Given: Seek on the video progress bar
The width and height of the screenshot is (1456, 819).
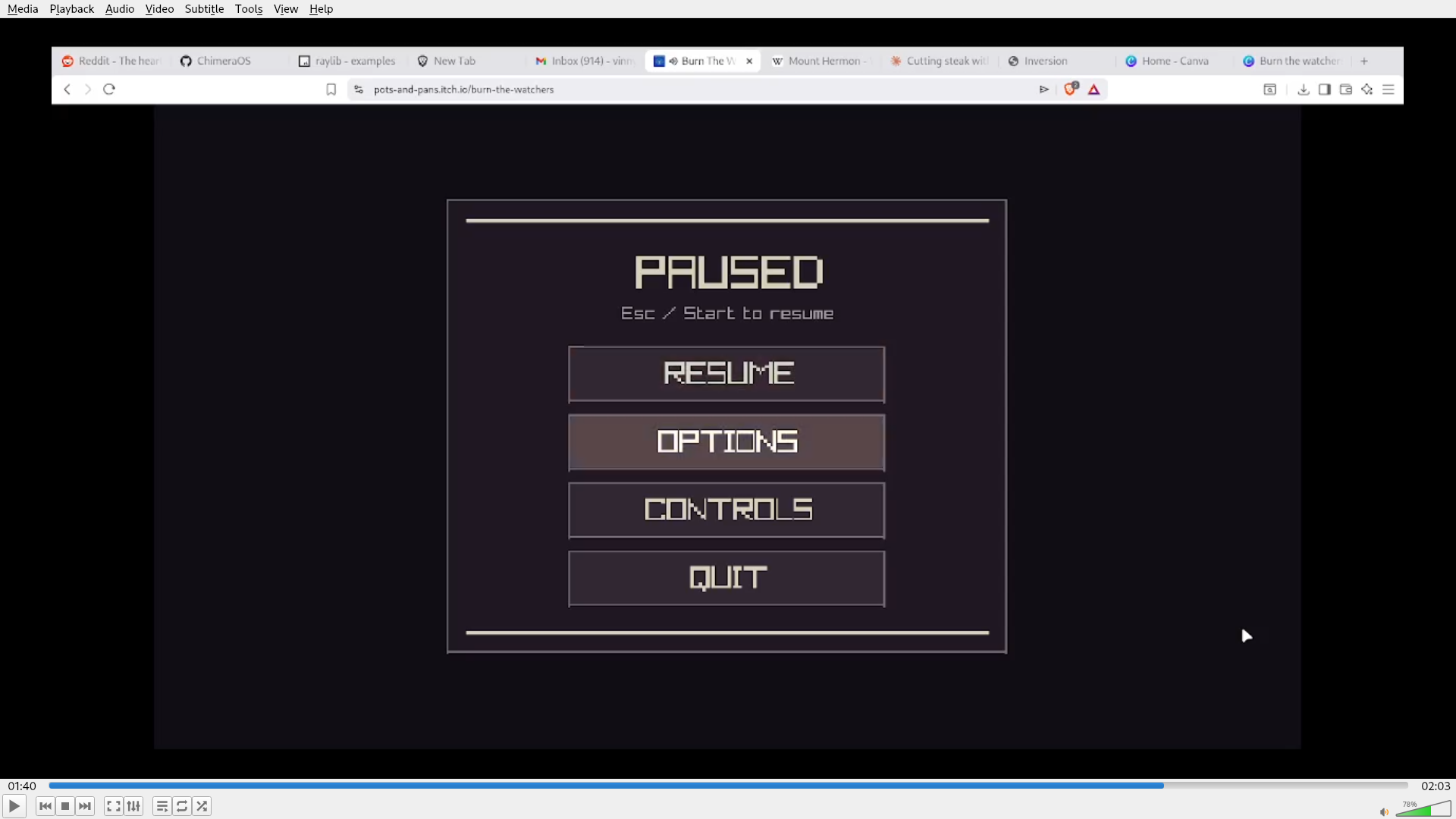Looking at the screenshot, I should pos(728,786).
